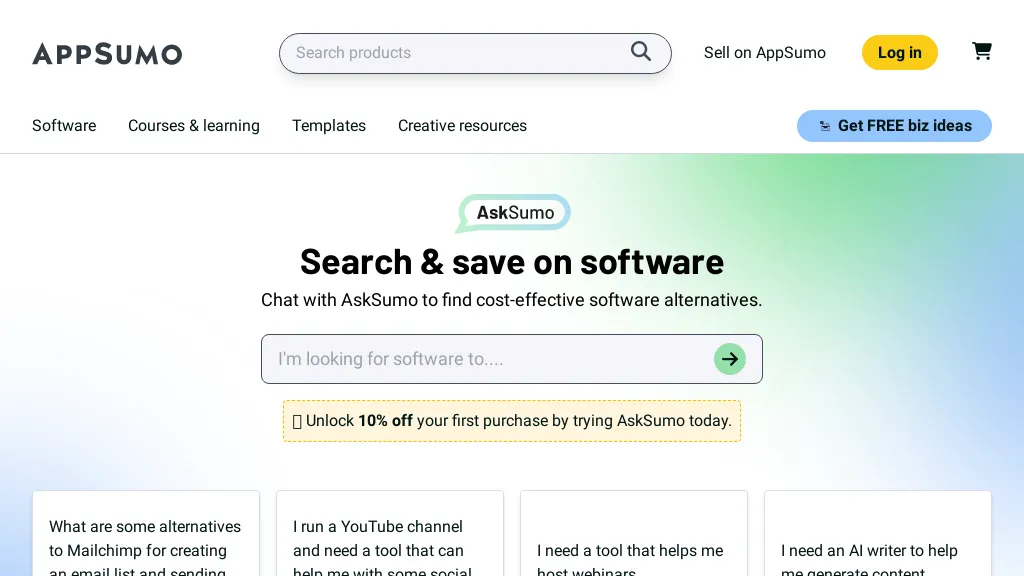The image size is (1024, 576).
Task: Click the AskSumo speech bubble logo
Action: 512,212
